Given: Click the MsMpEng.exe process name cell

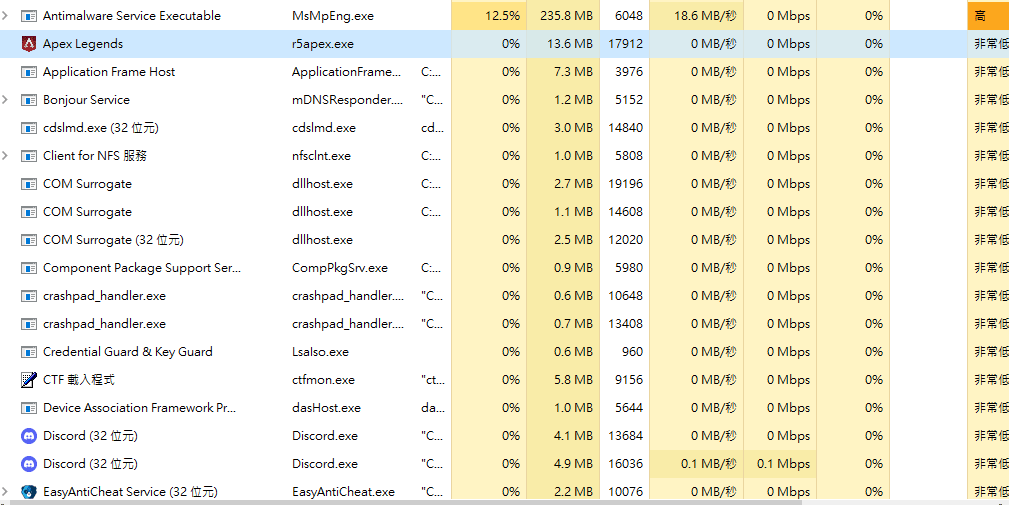Looking at the screenshot, I should pos(333,16).
